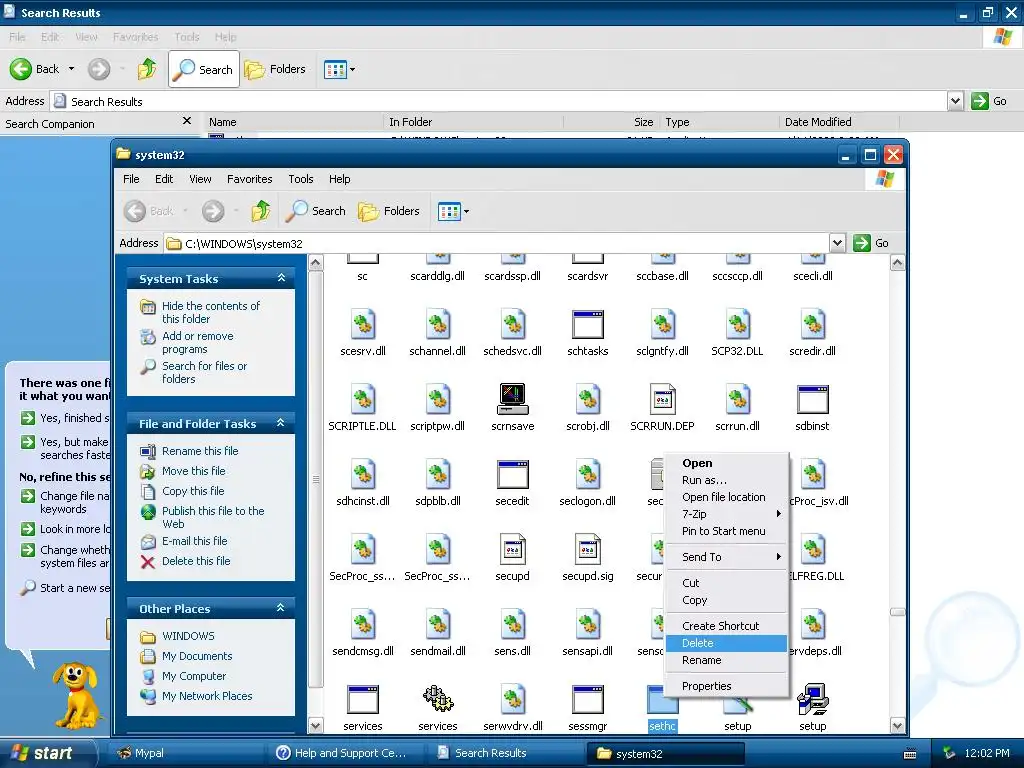Image resolution: width=1024 pixels, height=768 pixels.
Task: Collapse the File and Folder Tasks panel
Action: [x=281, y=423]
